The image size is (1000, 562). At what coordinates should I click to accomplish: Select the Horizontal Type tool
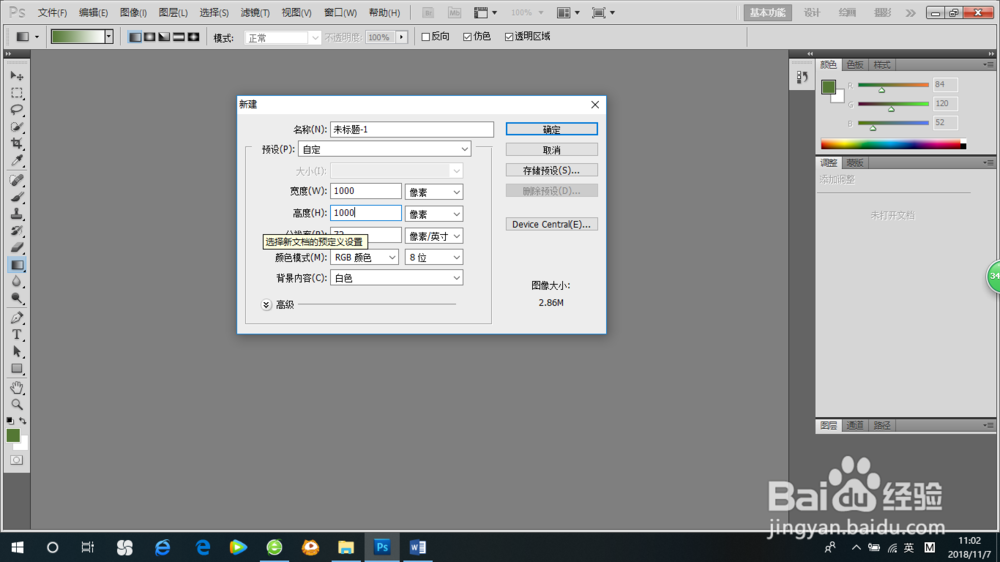click(x=17, y=335)
